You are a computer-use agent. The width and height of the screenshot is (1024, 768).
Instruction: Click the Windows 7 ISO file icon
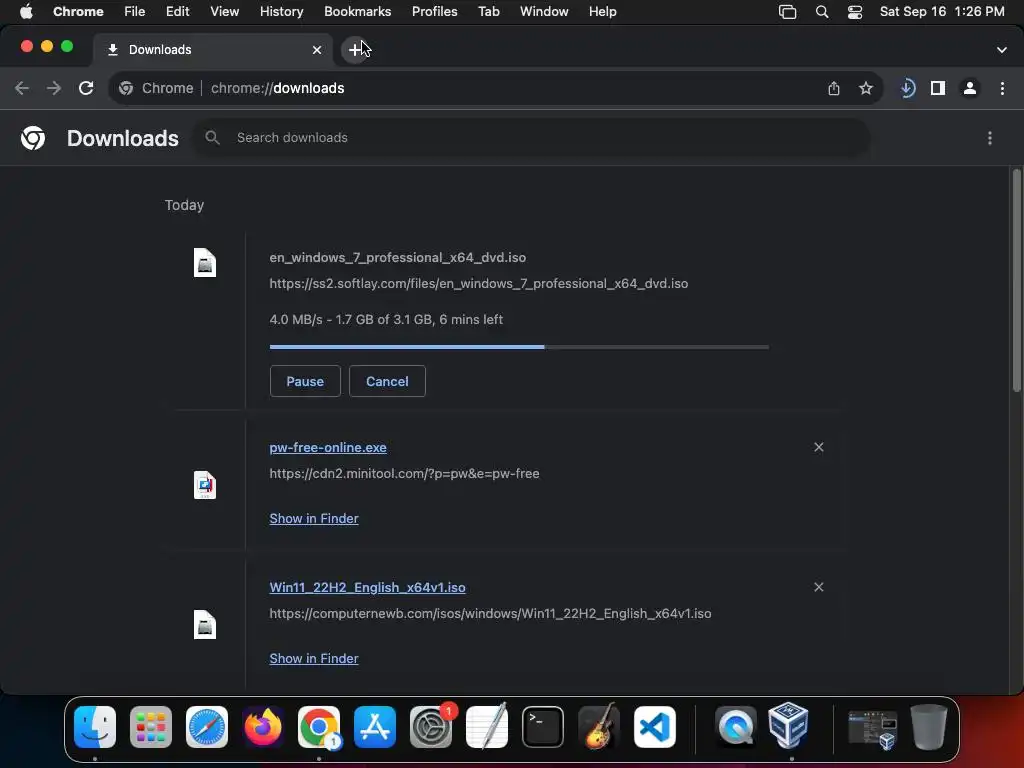pyautogui.click(x=205, y=263)
